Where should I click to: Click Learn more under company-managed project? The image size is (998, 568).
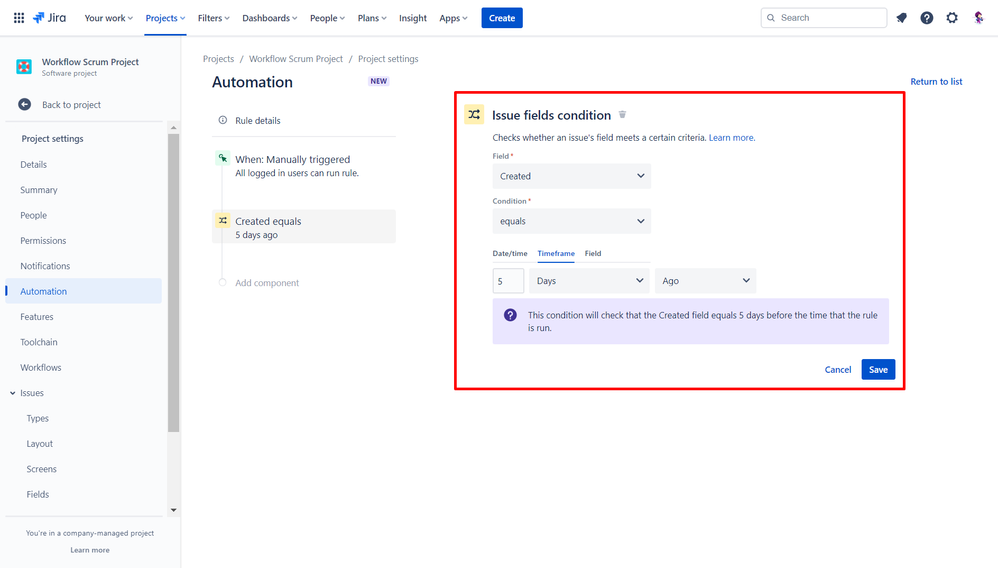[x=90, y=550]
